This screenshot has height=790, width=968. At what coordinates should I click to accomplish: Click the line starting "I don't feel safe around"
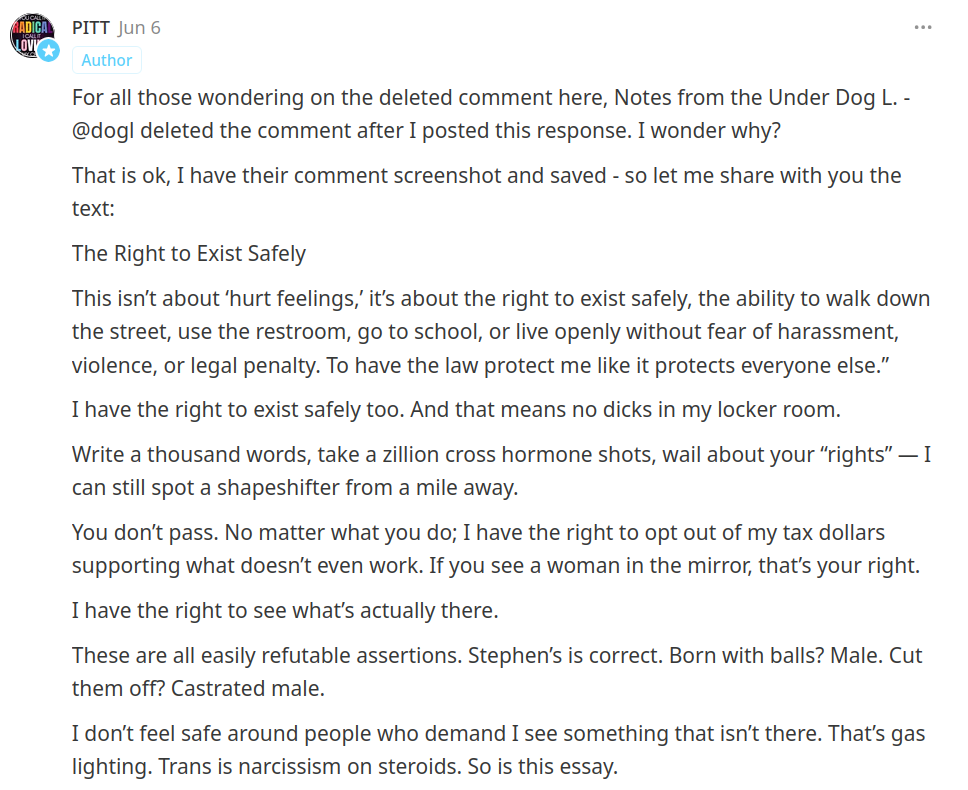pyautogui.click(x=300, y=734)
